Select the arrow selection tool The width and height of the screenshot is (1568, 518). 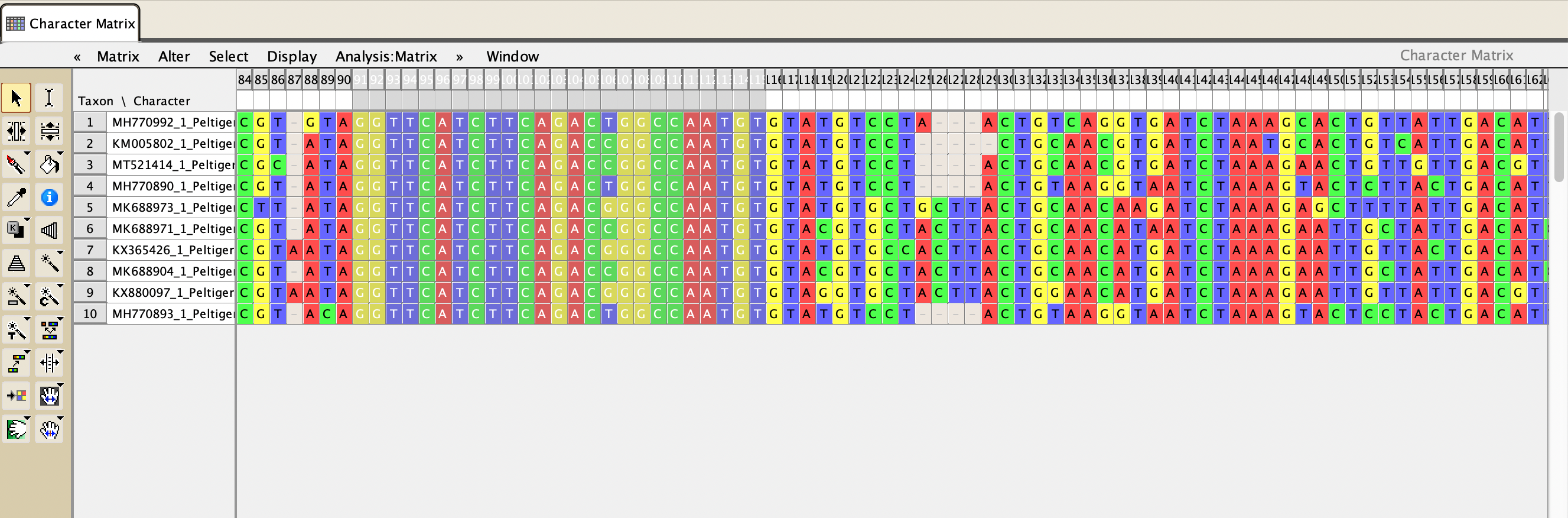[16, 98]
